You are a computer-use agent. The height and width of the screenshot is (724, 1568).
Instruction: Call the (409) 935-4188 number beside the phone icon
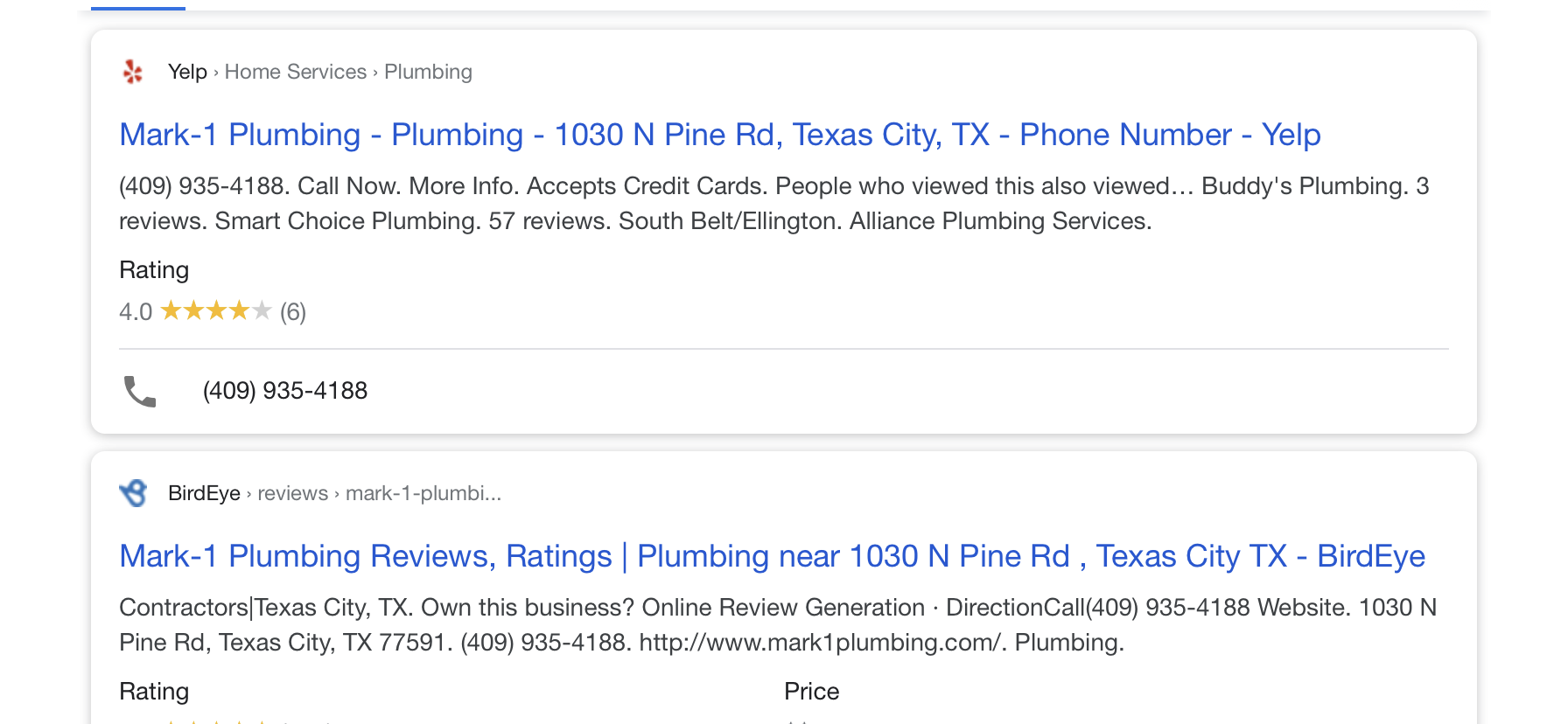pyautogui.click(x=285, y=391)
